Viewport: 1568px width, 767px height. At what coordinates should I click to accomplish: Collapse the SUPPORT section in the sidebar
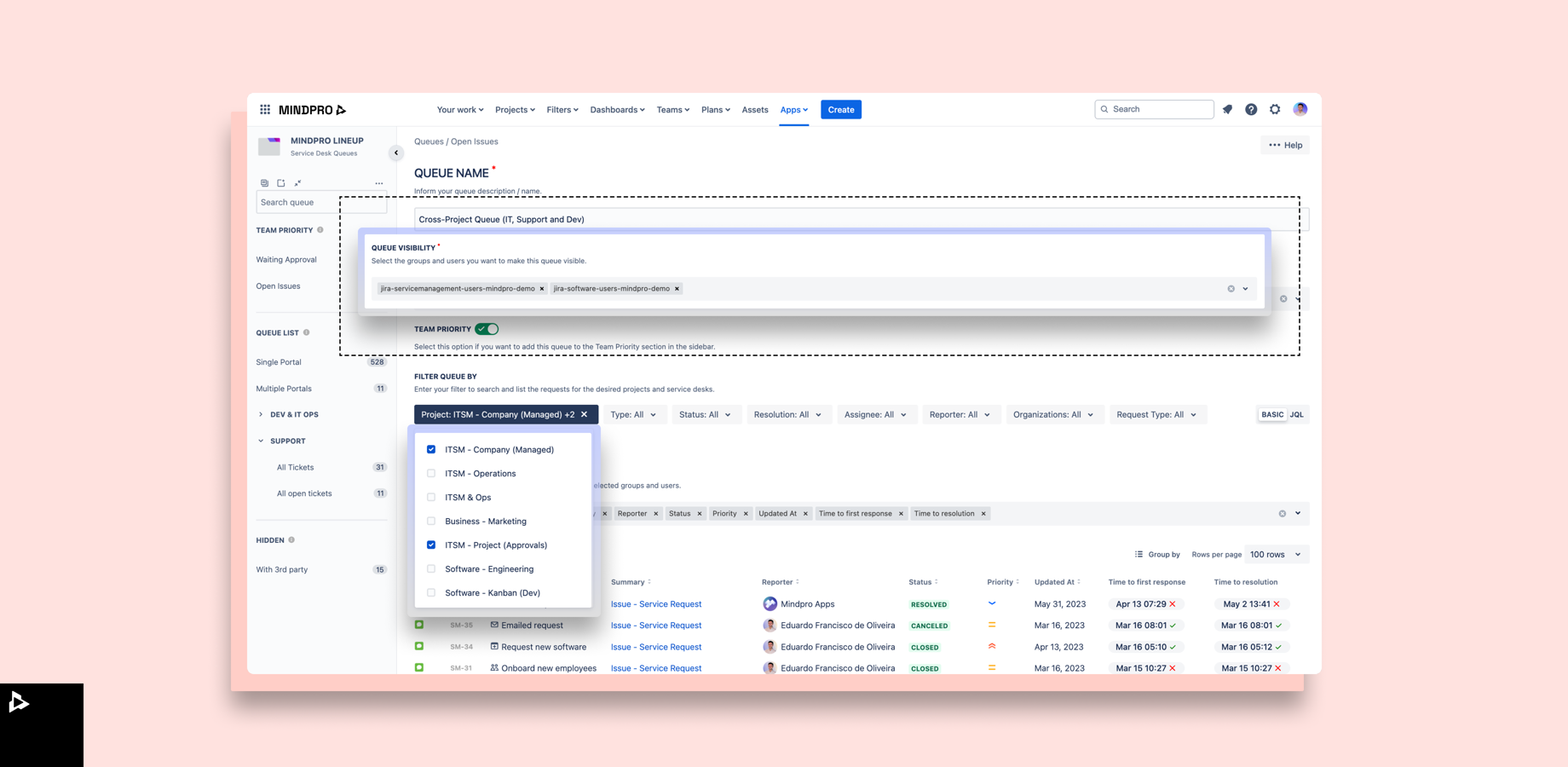point(261,441)
